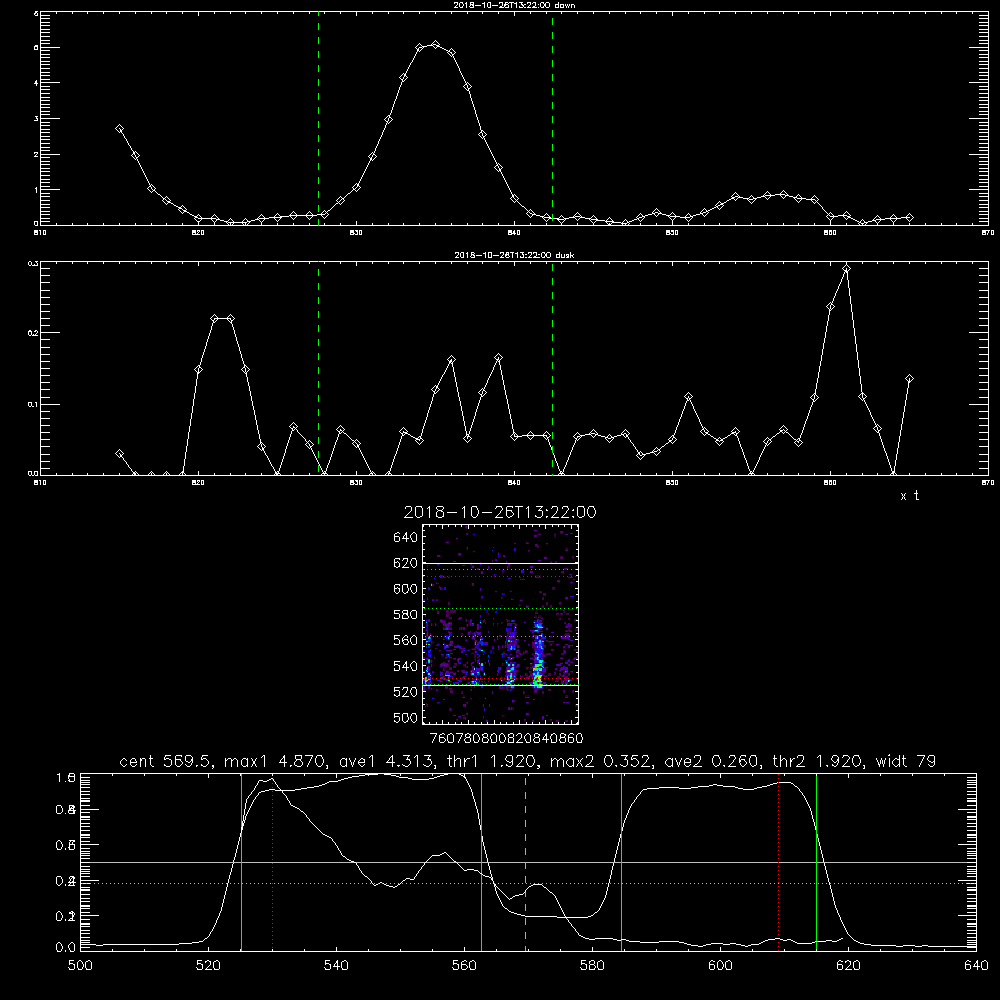Click the last diamond of the dawn curve
Image resolution: width=1000 pixels, height=1000 pixels.
(909, 217)
